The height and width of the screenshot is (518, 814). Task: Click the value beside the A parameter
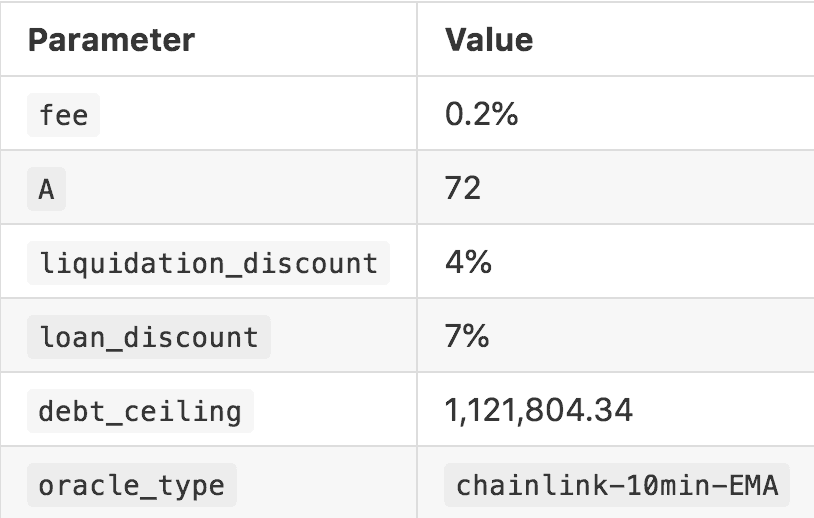pyautogui.click(x=463, y=189)
